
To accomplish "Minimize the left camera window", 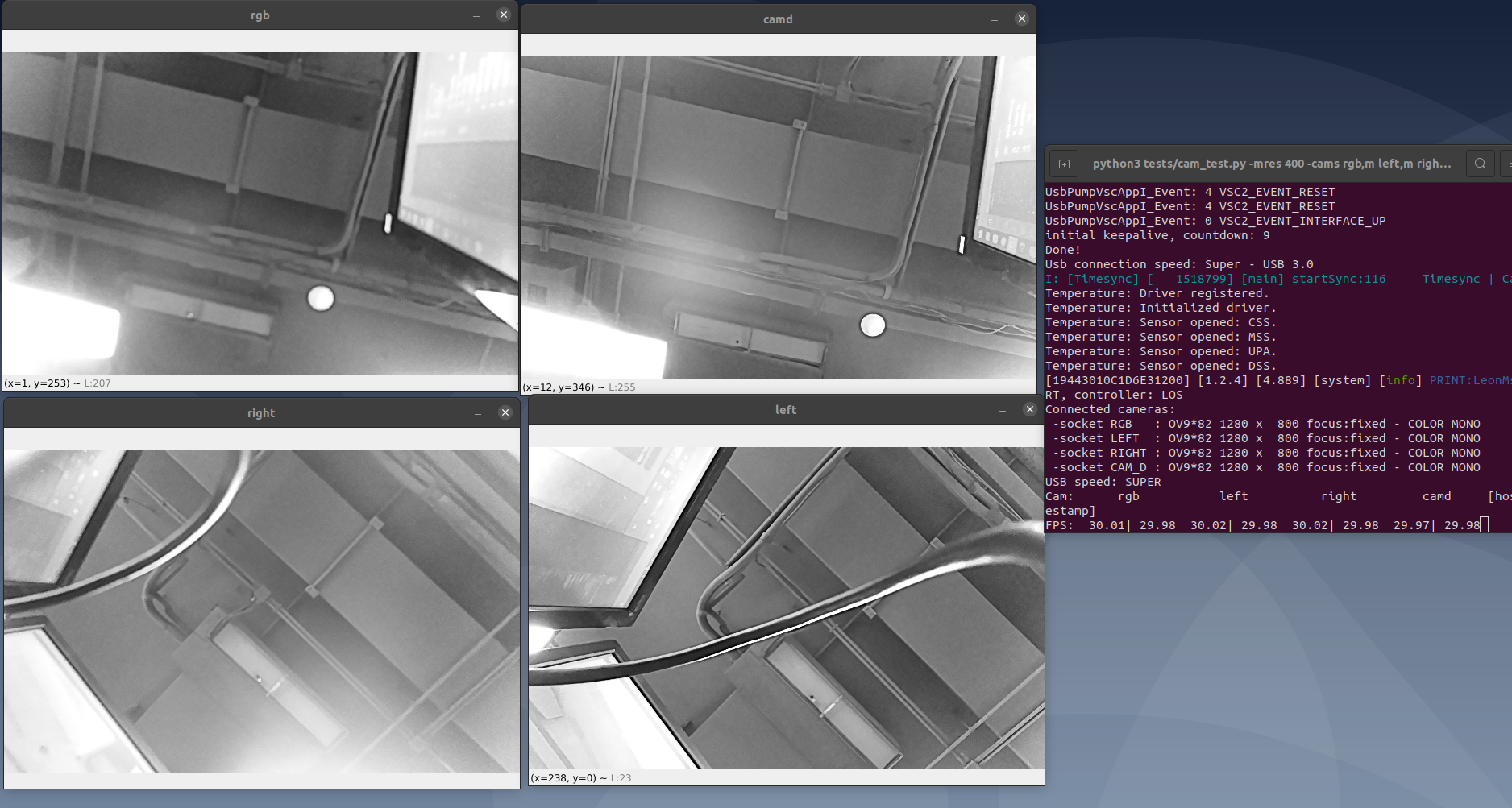I will 1003,410.
